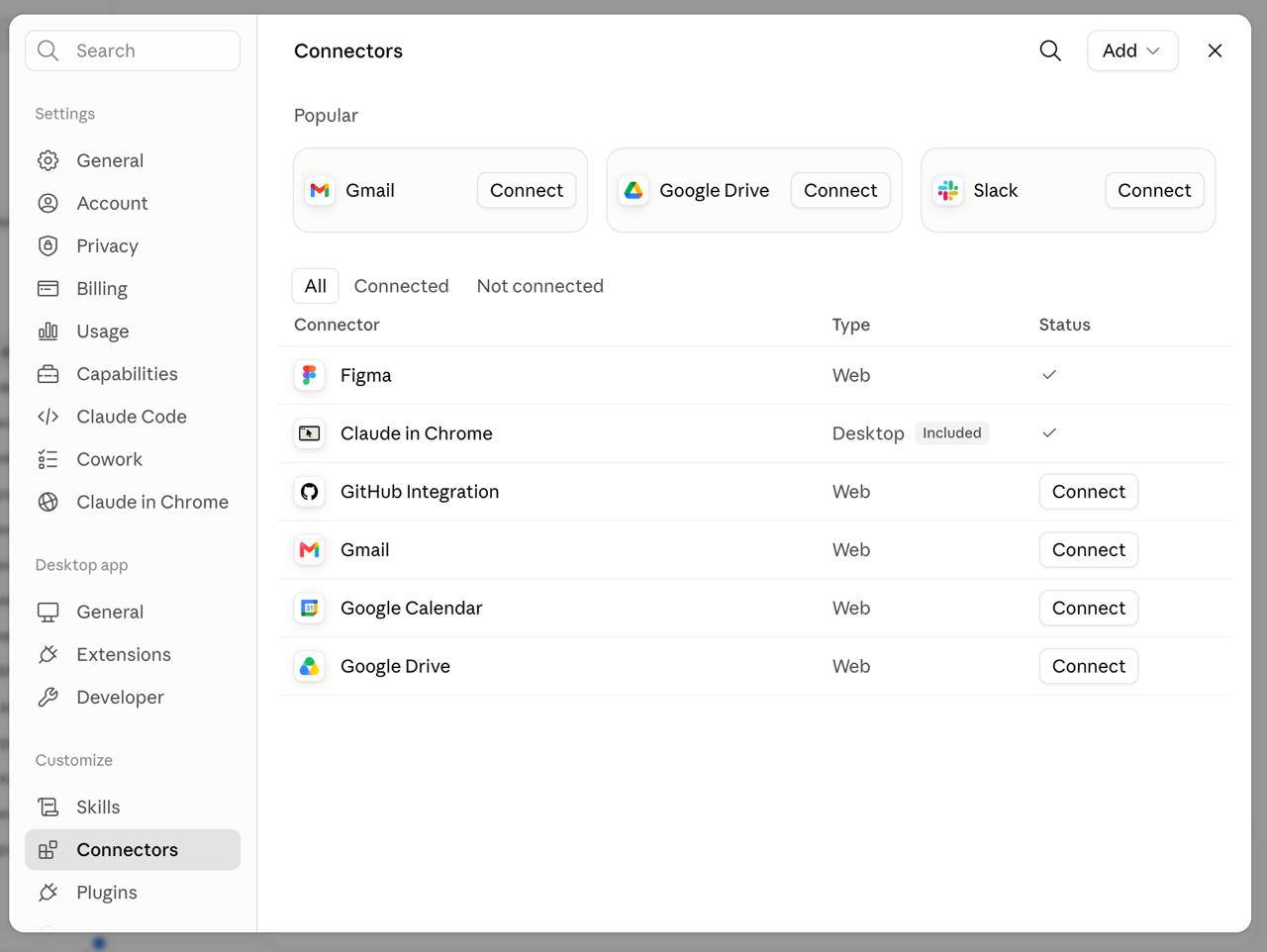Click the Gmail logo in the Popular card
The width and height of the screenshot is (1267, 952).
click(x=320, y=190)
